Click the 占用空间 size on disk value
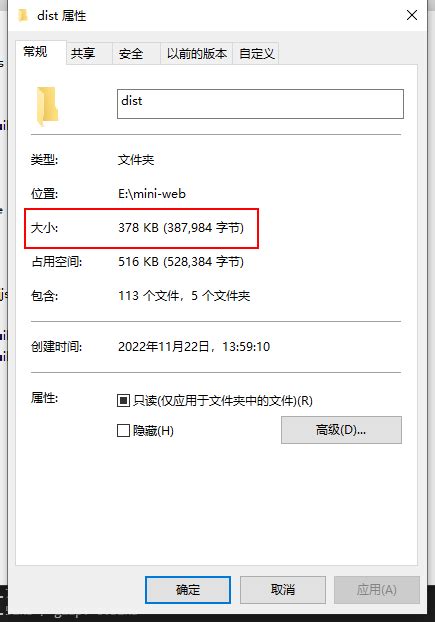 click(x=181, y=262)
